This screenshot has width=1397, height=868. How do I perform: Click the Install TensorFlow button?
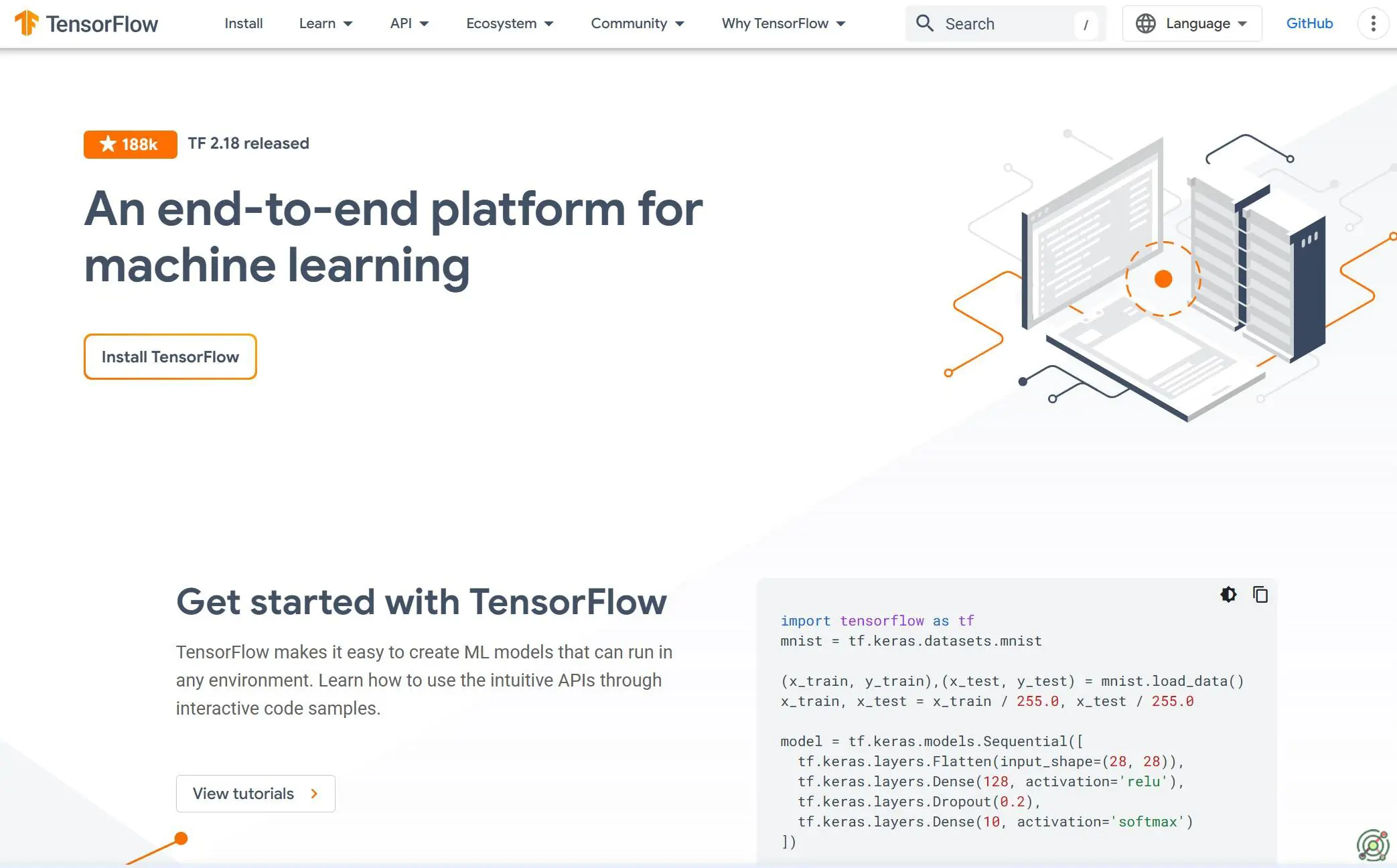170,356
